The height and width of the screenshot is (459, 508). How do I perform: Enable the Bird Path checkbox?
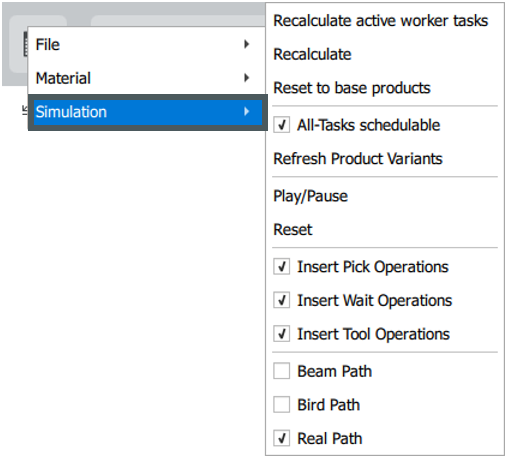click(x=282, y=405)
